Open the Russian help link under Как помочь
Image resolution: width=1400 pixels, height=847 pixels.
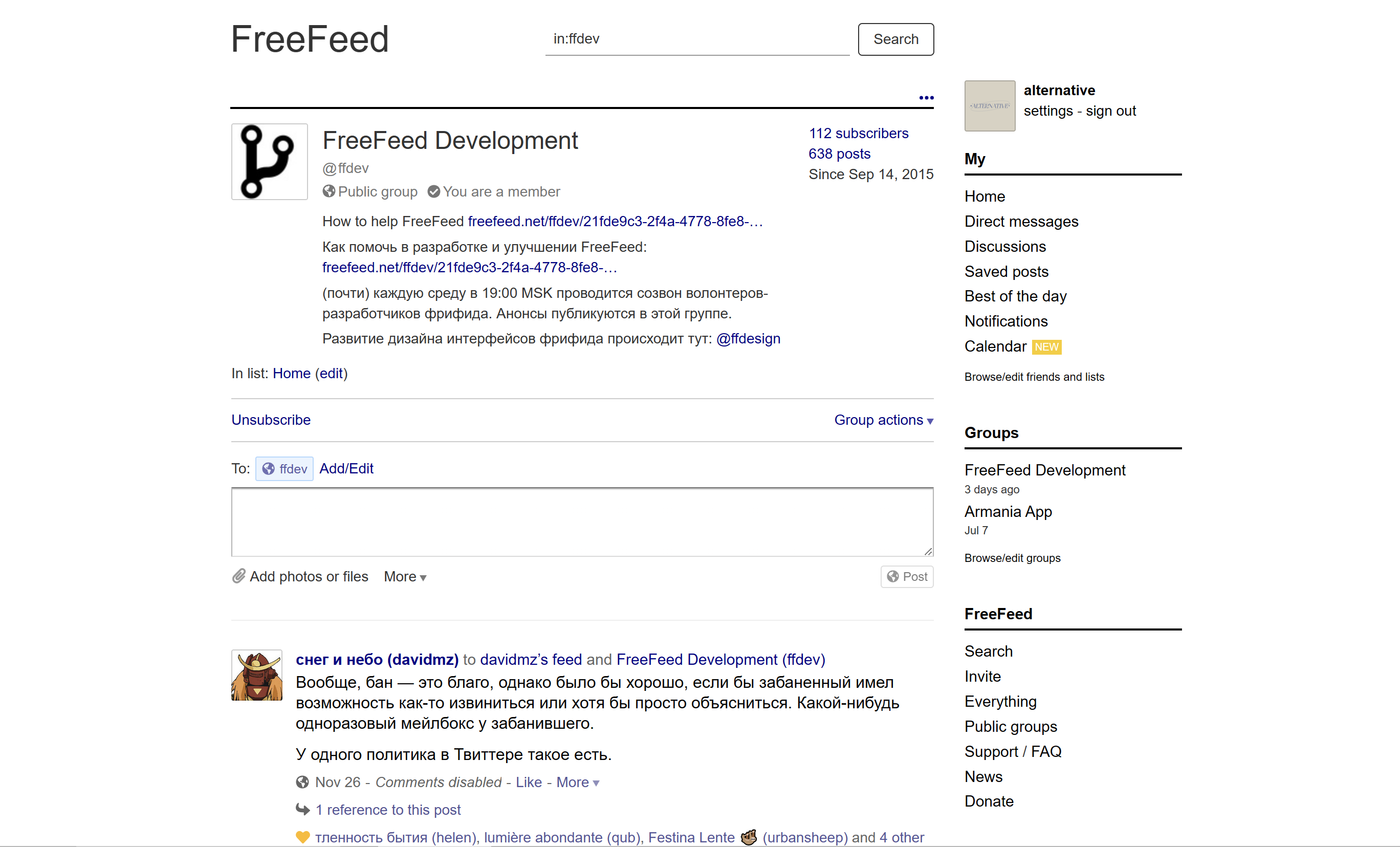tap(469, 268)
